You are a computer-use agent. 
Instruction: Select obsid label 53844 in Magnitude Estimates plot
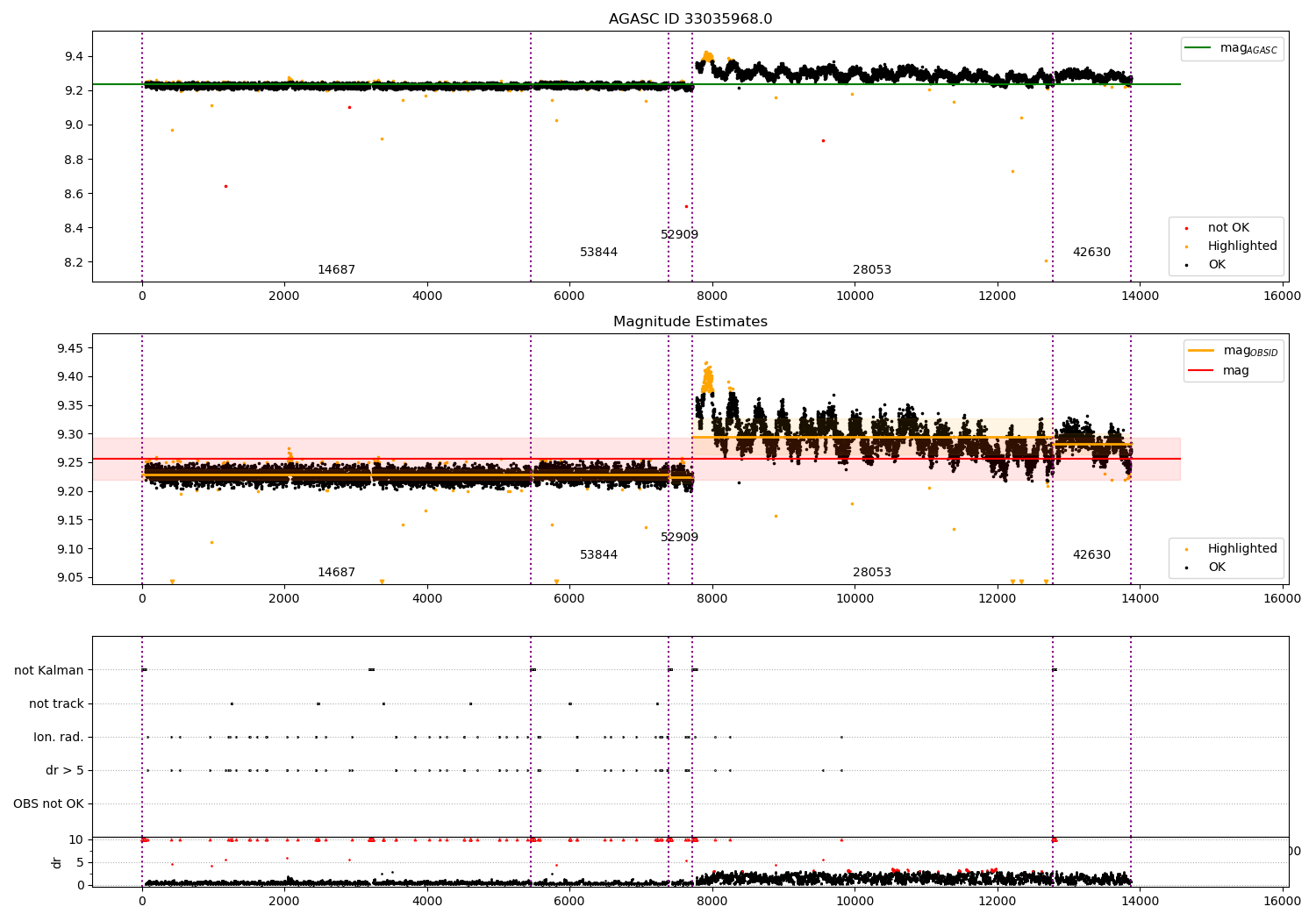(x=598, y=555)
